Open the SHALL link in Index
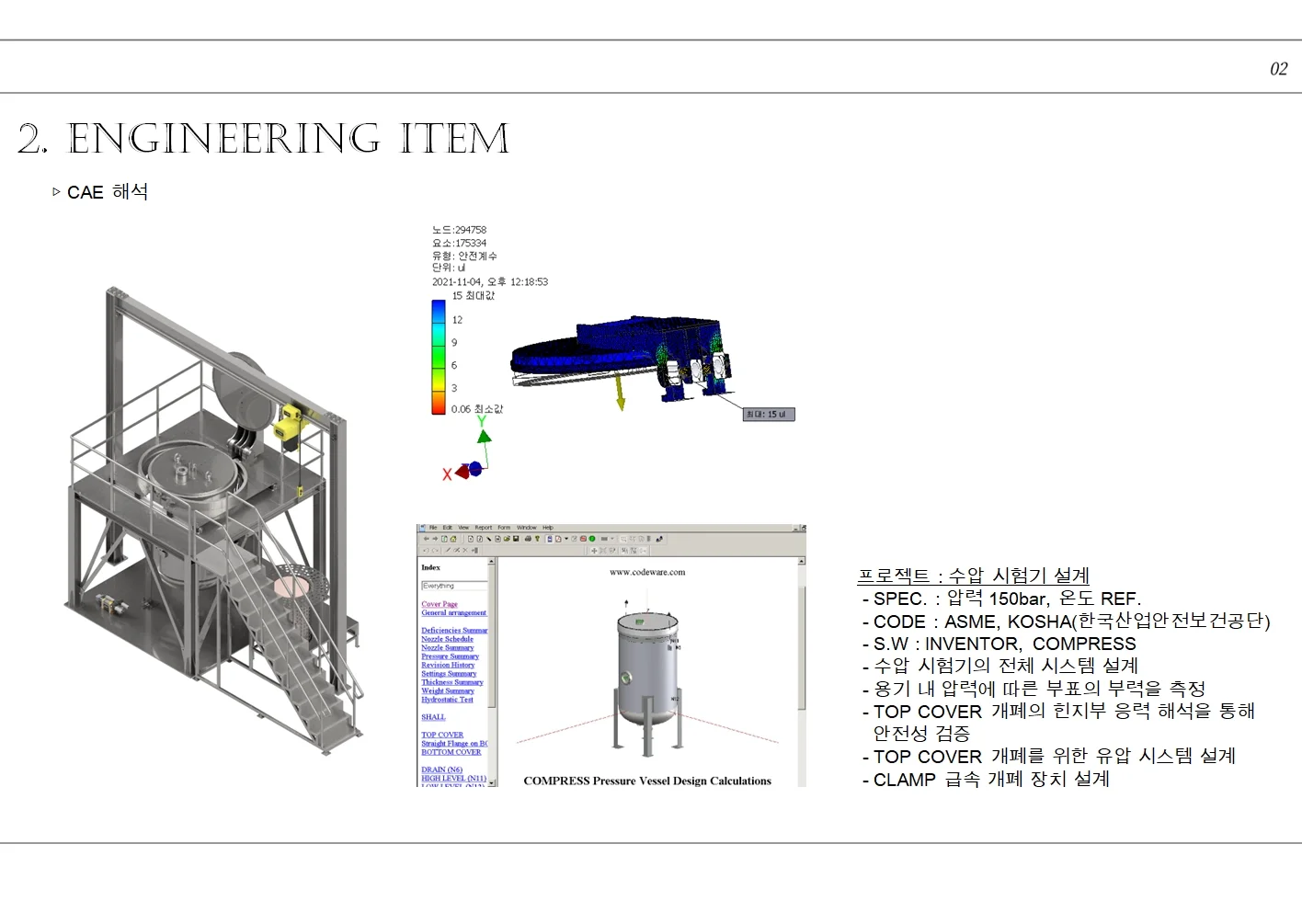Screen dimensions: 1302x924 pos(433,717)
